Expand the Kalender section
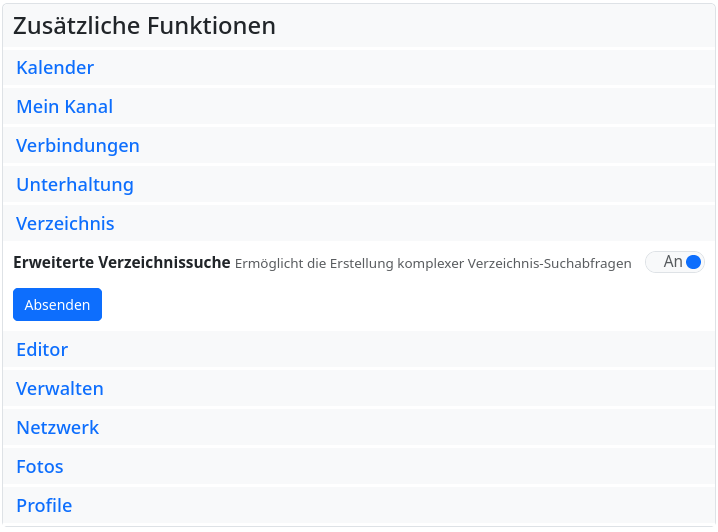This screenshot has width=718, height=532. coord(55,68)
